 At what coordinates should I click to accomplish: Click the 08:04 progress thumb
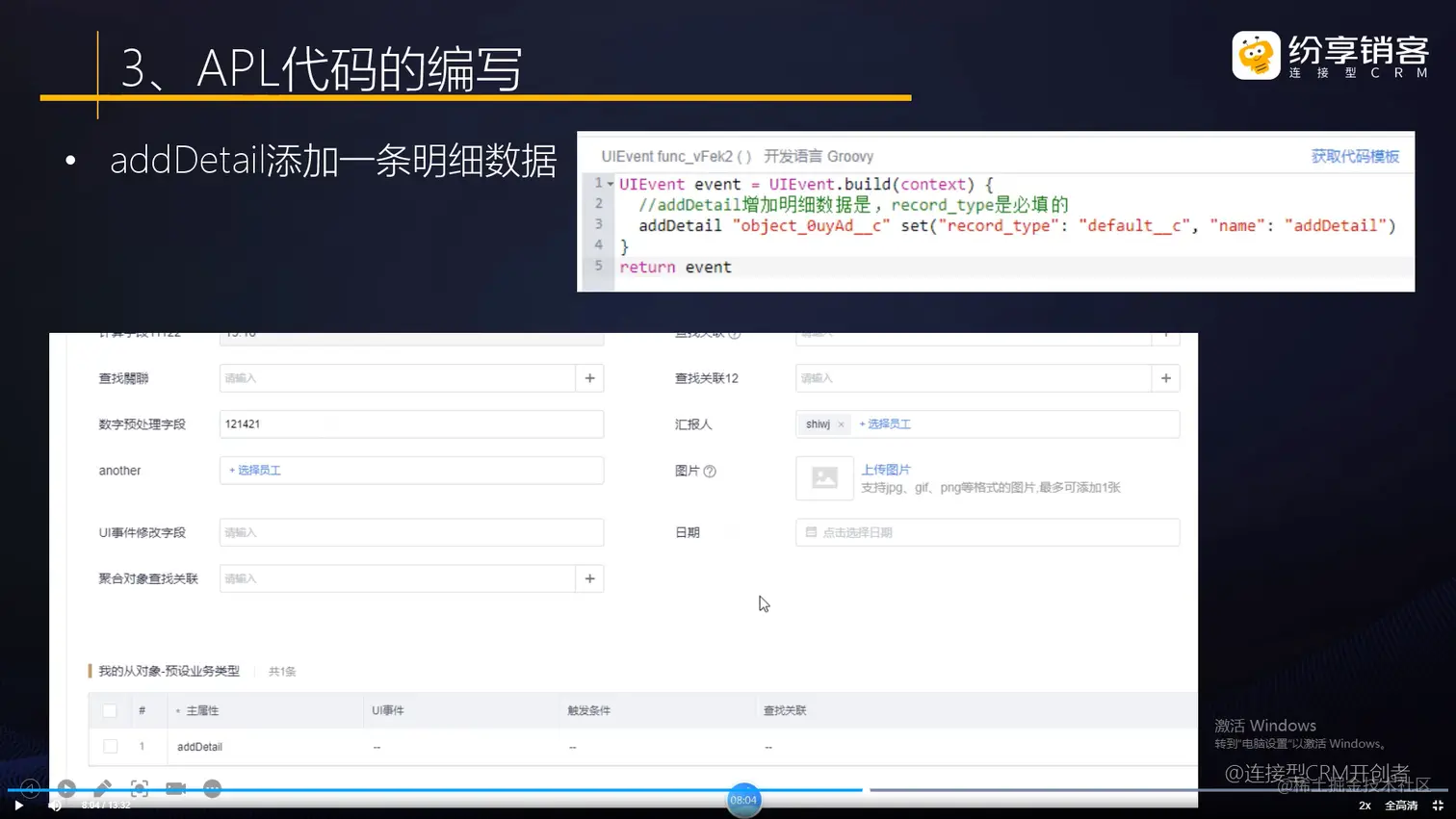pyautogui.click(x=743, y=800)
